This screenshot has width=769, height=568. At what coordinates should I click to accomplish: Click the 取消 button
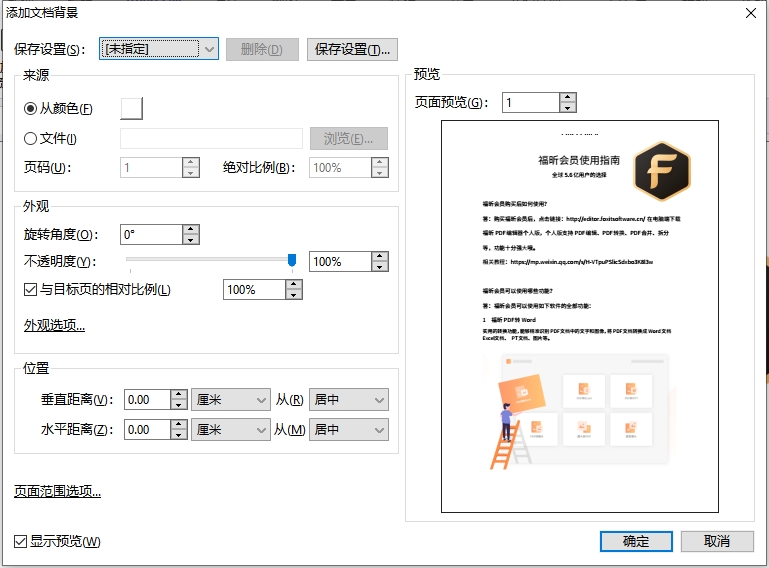[716, 541]
